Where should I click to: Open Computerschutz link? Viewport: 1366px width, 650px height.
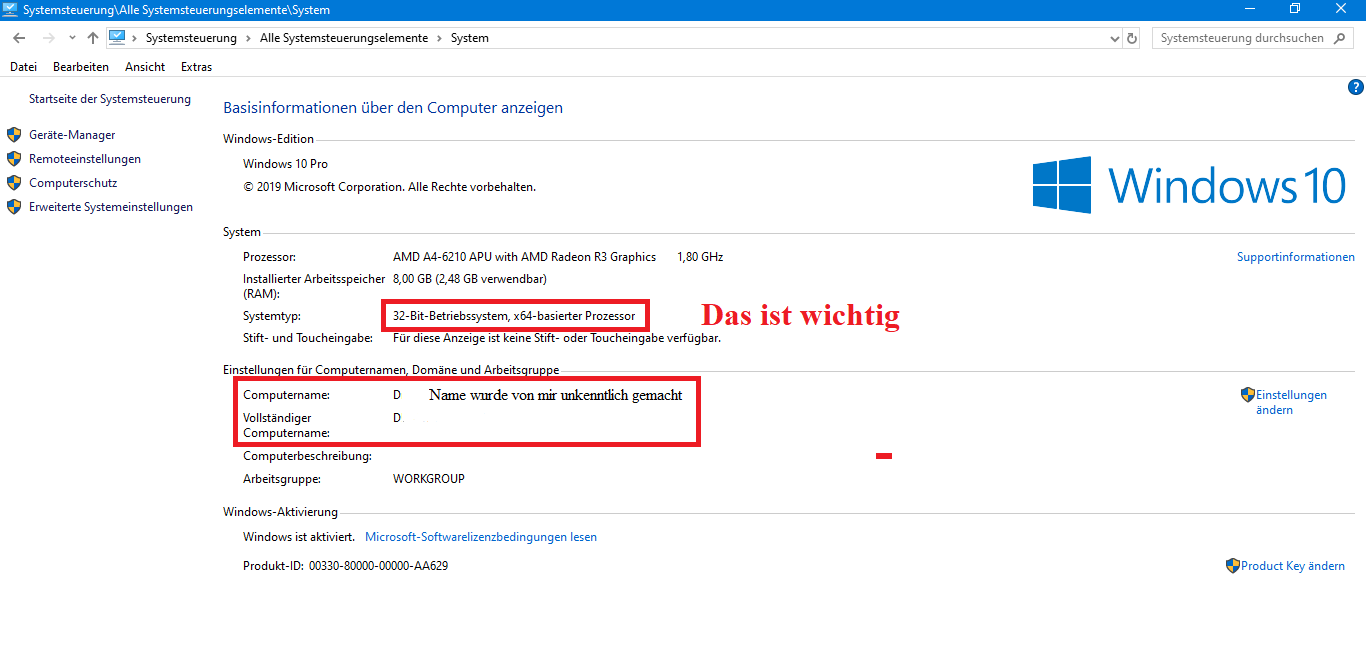[x=73, y=183]
